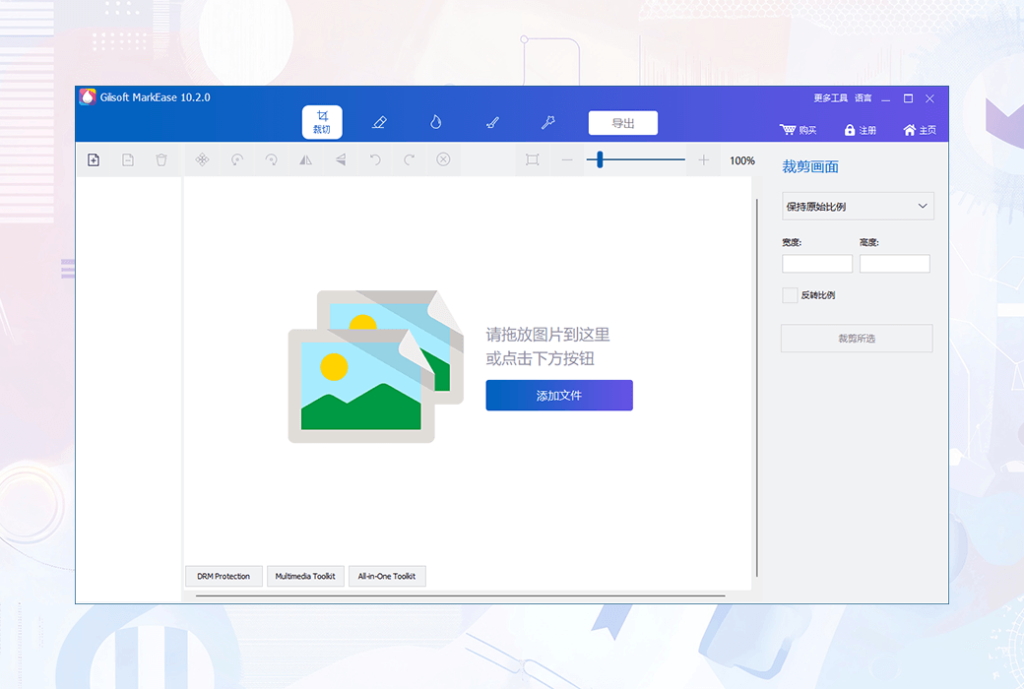Click the 裁剪所选 button
This screenshot has width=1024, height=689.
pyautogui.click(x=857, y=338)
